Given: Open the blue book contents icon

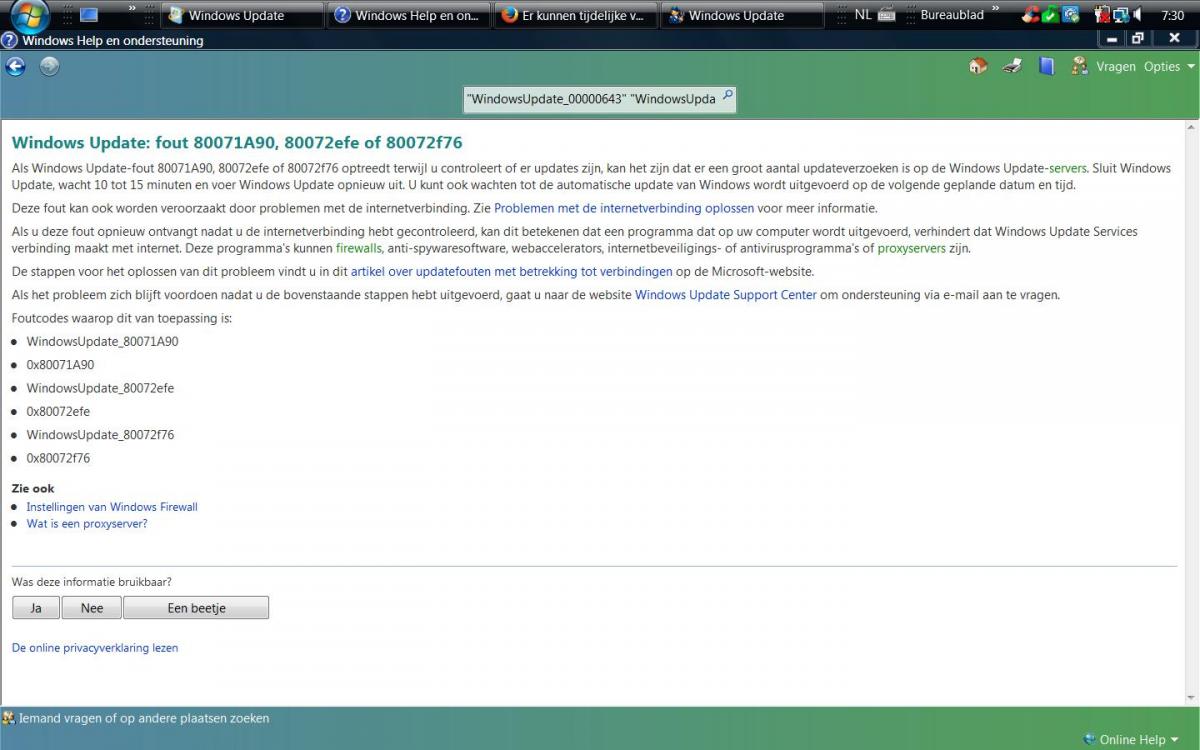Looking at the screenshot, I should [1046, 67].
